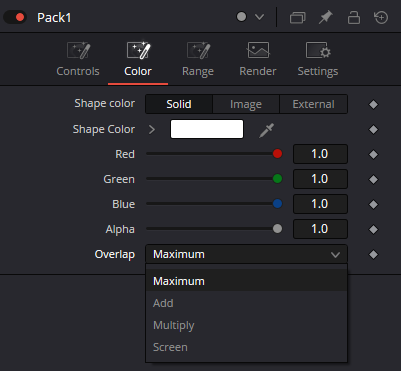The image size is (401, 371).
Task: Click the Green value field
Action: click(320, 179)
